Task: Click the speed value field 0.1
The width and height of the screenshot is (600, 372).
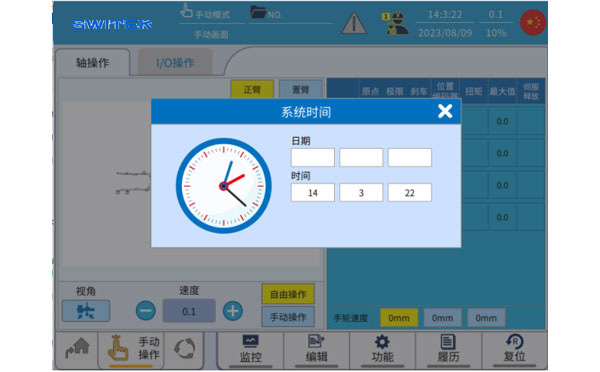Action: [x=189, y=311]
